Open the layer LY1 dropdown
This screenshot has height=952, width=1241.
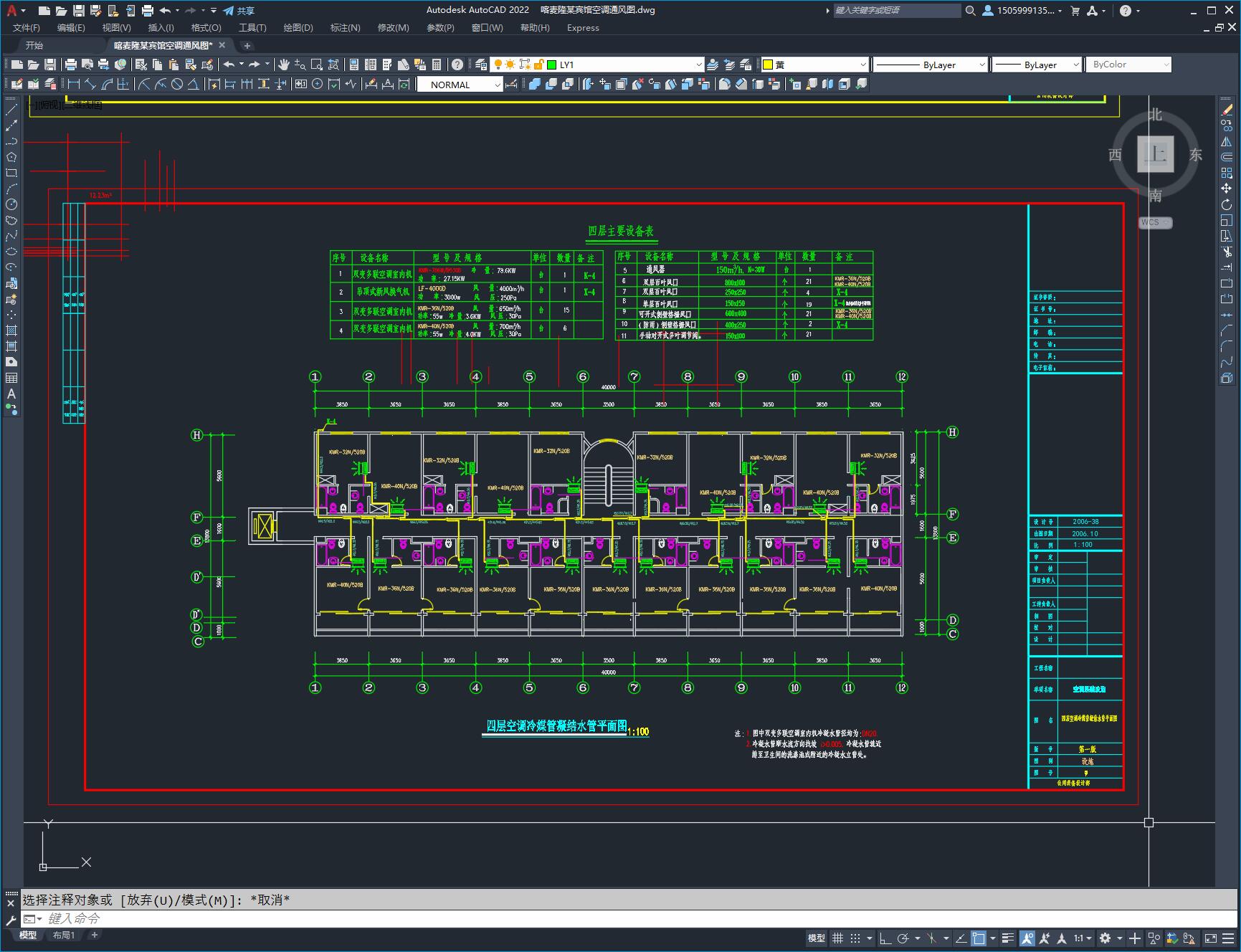click(x=699, y=65)
